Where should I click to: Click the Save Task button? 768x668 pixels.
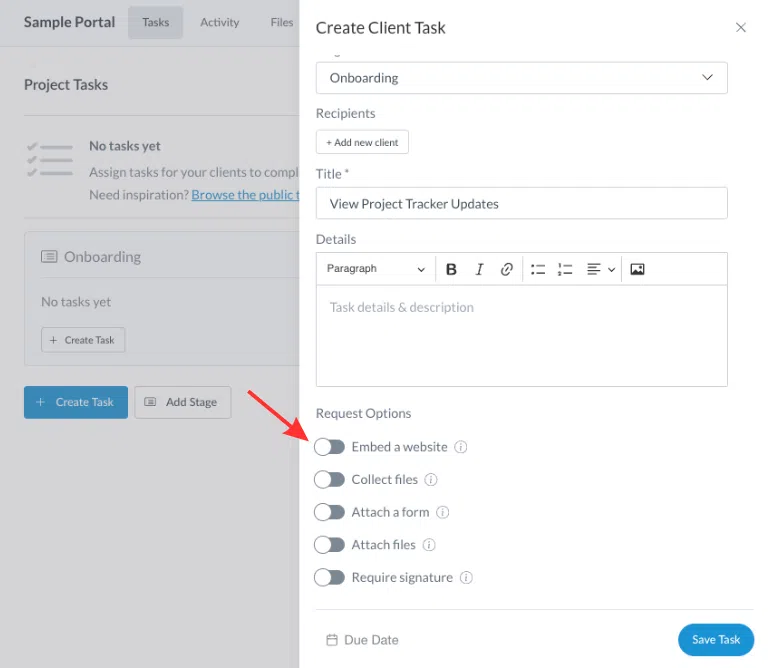715,640
